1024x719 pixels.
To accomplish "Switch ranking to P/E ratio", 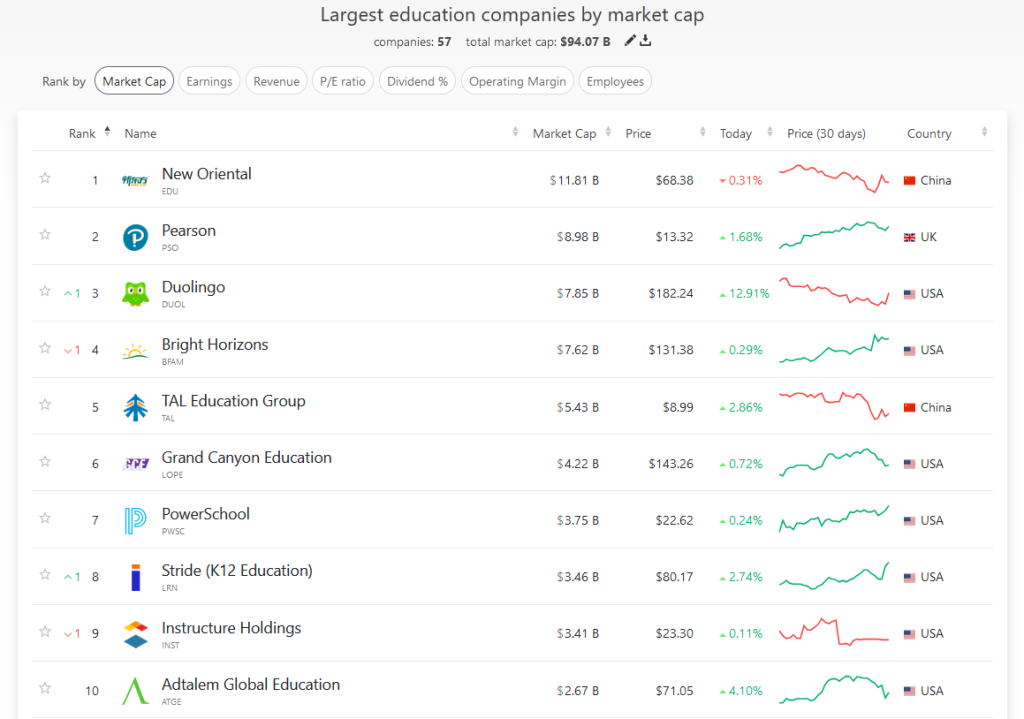I will click(x=343, y=81).
